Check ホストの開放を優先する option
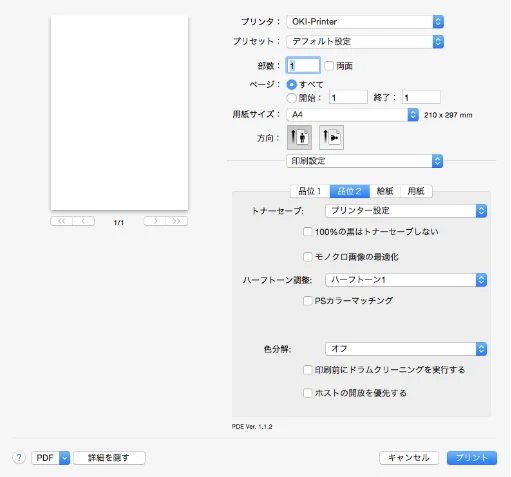 pos(307,393)
